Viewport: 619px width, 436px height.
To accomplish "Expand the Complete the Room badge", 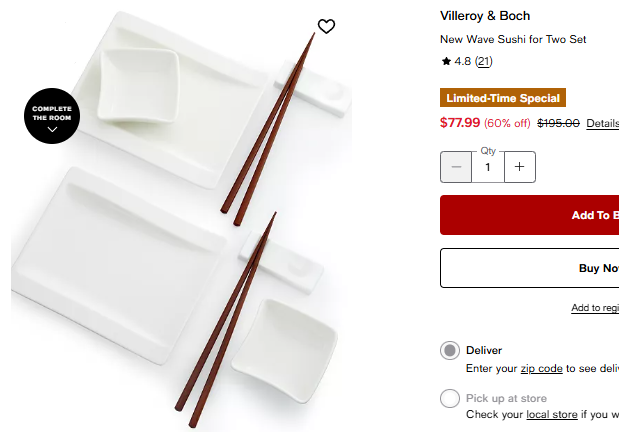I will (52, 116).
